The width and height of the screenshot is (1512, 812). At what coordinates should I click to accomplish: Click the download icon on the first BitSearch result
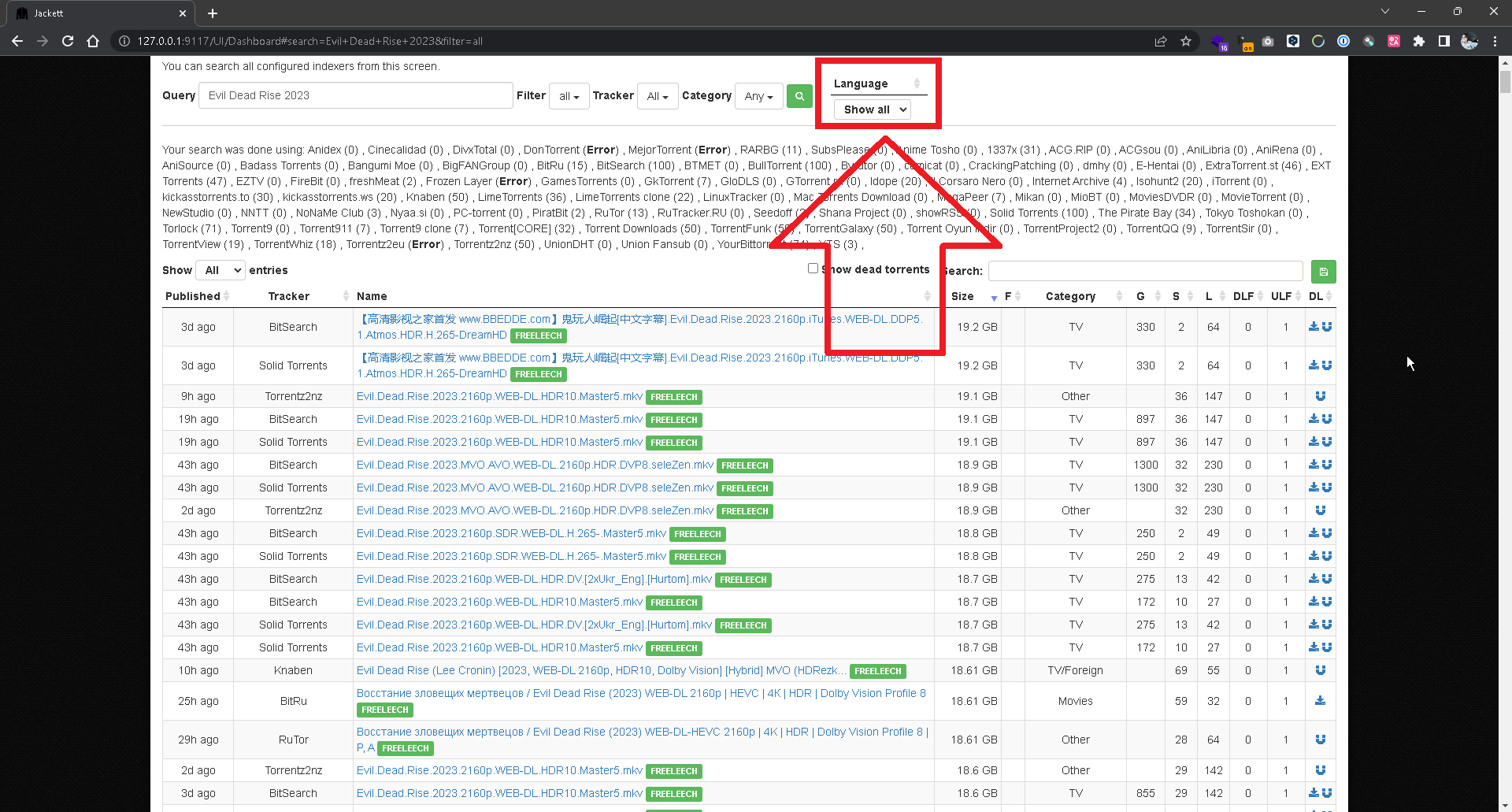[x=1312, y=326]
